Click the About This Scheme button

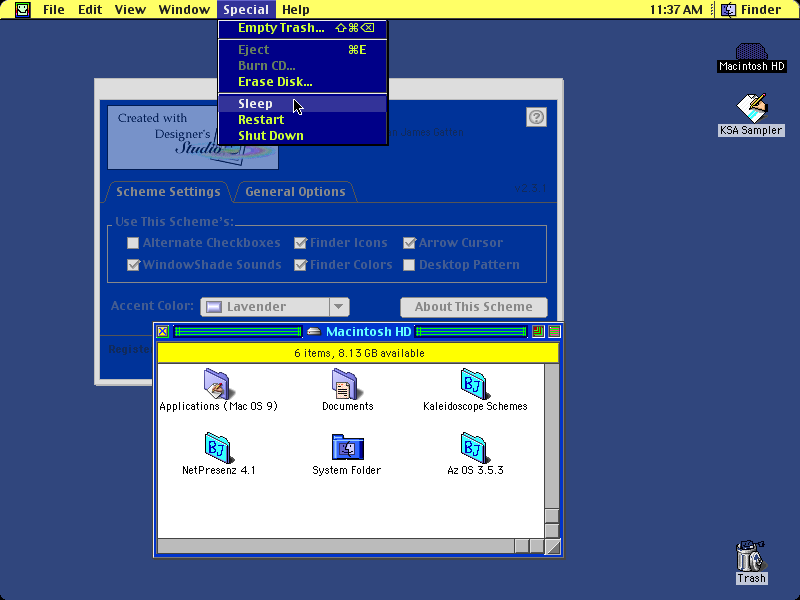(473, 307)
